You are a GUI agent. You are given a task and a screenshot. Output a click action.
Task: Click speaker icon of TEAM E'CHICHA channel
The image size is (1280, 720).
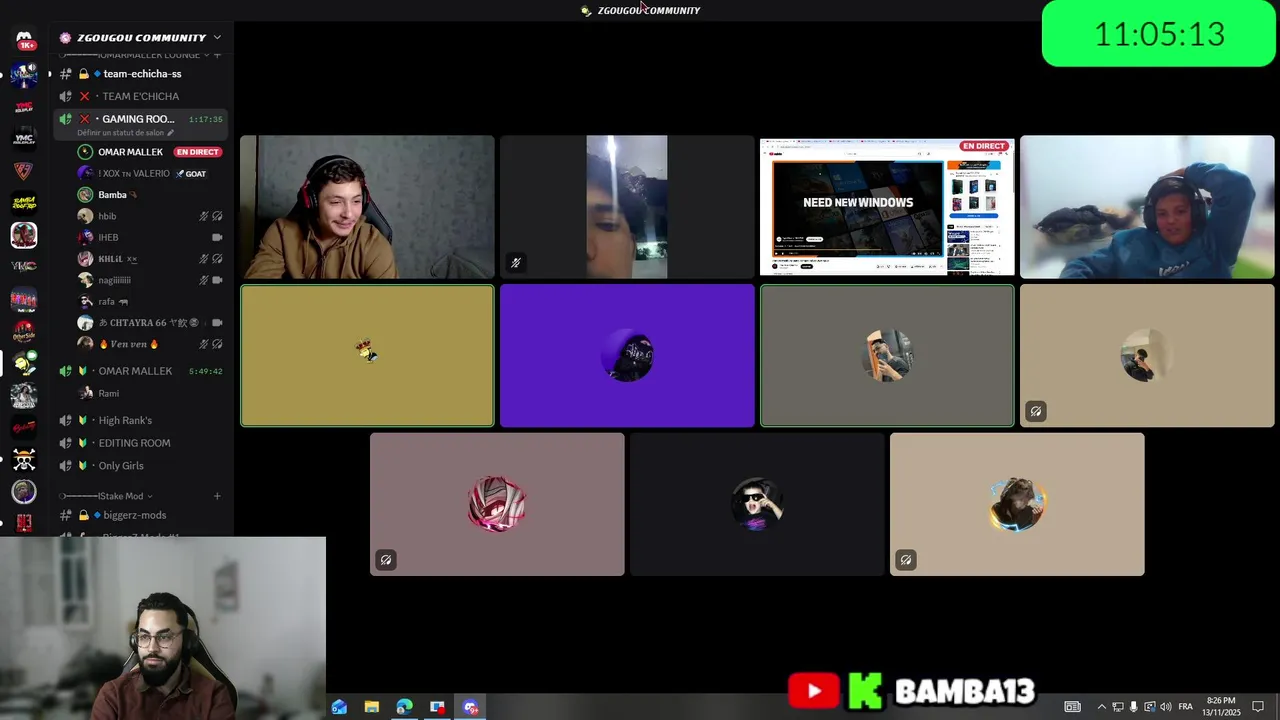(x=65, y=96)
